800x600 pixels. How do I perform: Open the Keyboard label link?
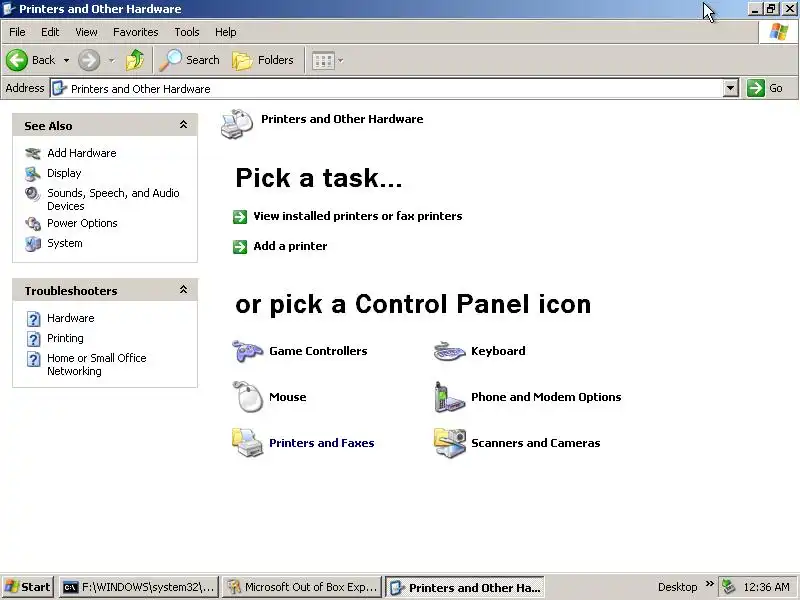(498, 351)
